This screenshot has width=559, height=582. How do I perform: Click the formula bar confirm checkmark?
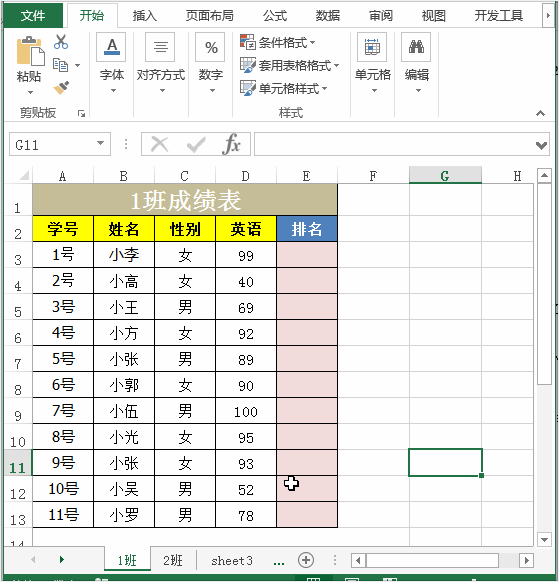196,144
